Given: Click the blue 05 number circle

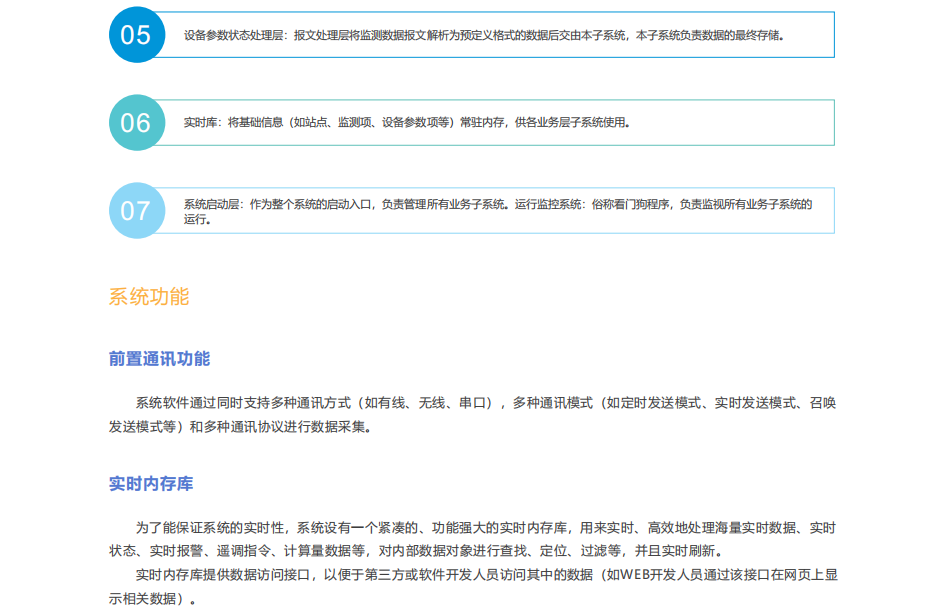Looking at the screenshot, I should pos(135,35).
